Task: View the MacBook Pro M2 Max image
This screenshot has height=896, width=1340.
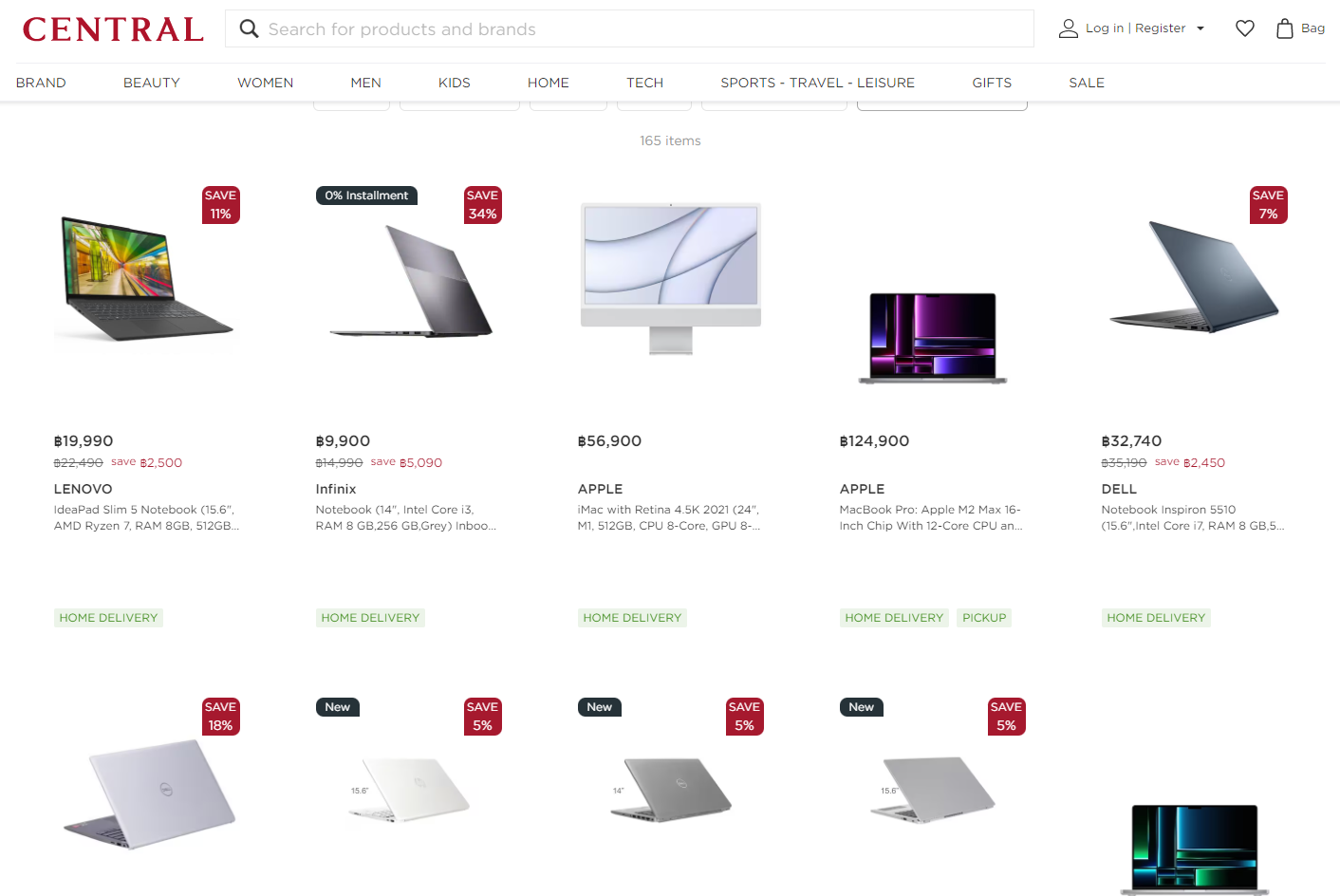Action: (932, 338)
